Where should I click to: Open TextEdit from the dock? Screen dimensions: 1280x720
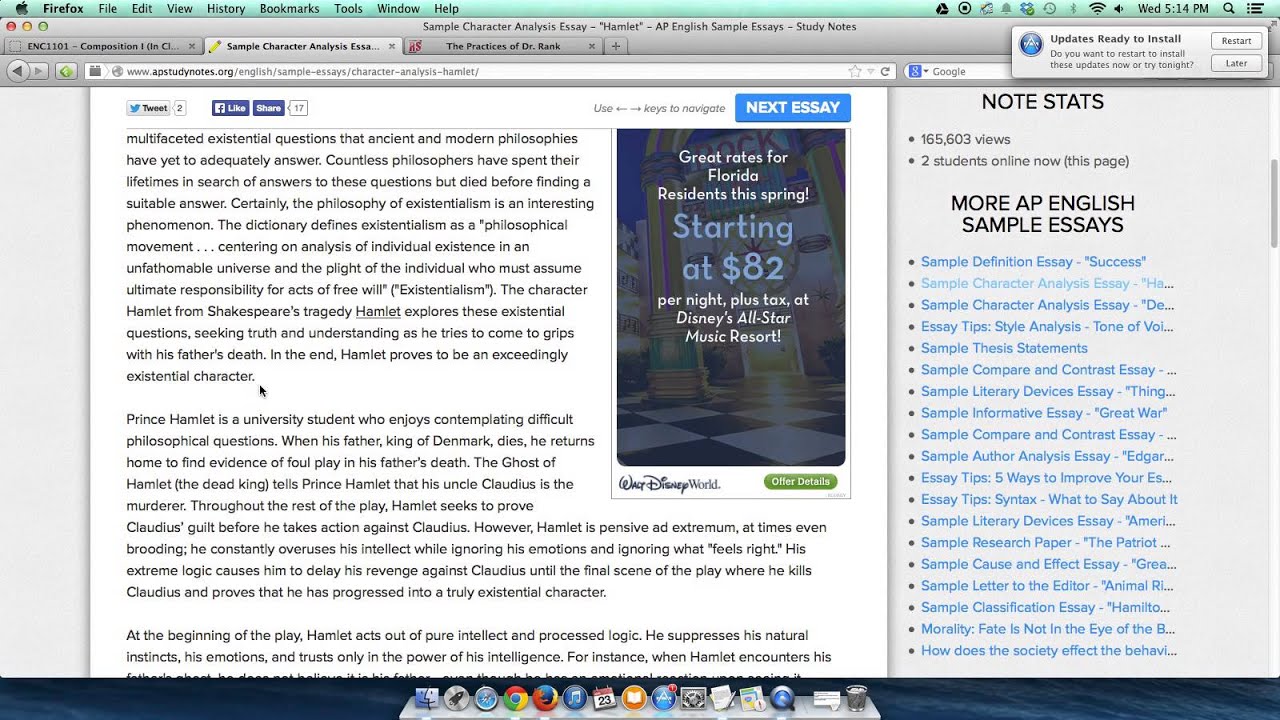point(723,699)
